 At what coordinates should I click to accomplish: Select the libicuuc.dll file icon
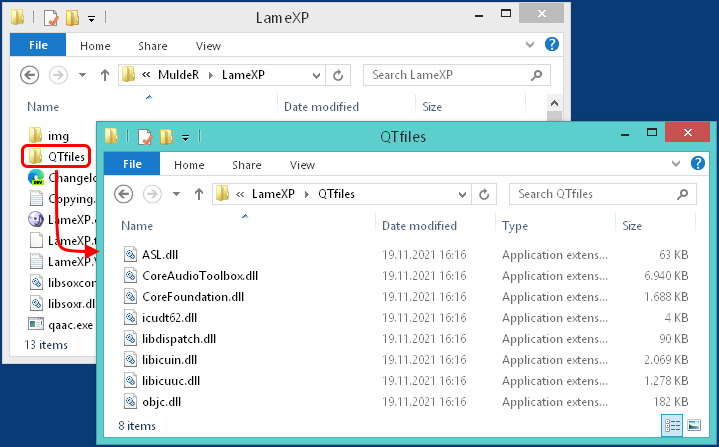[x=131, y=381]
